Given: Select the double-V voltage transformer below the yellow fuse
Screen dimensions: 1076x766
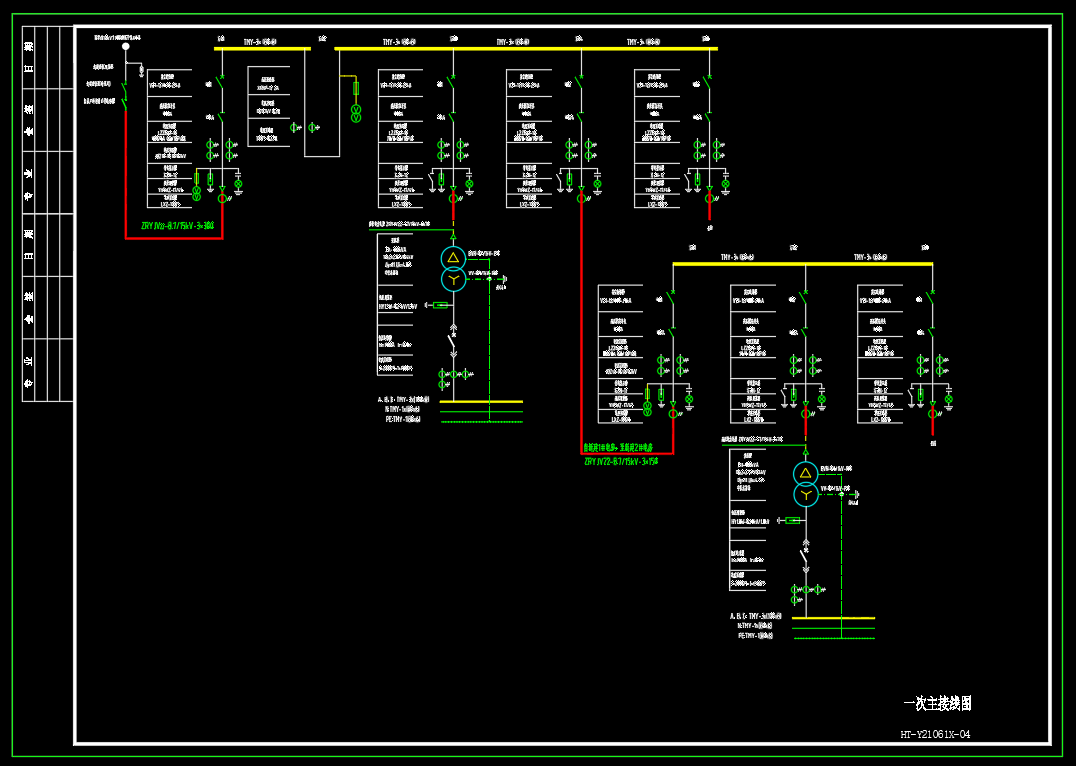Looking at the screenshot, I should point(356,114).
